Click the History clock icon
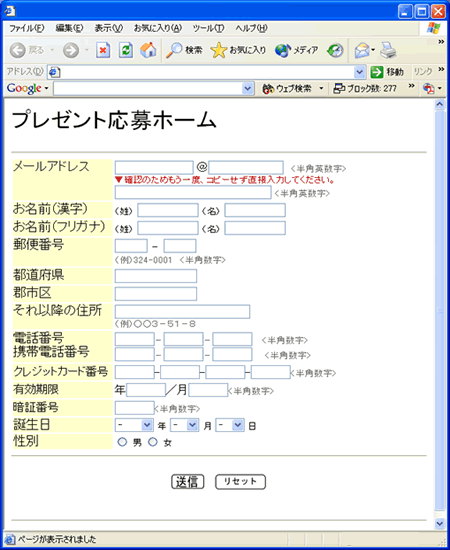Viewport: 450px width, 550px height. click(335, 51)
